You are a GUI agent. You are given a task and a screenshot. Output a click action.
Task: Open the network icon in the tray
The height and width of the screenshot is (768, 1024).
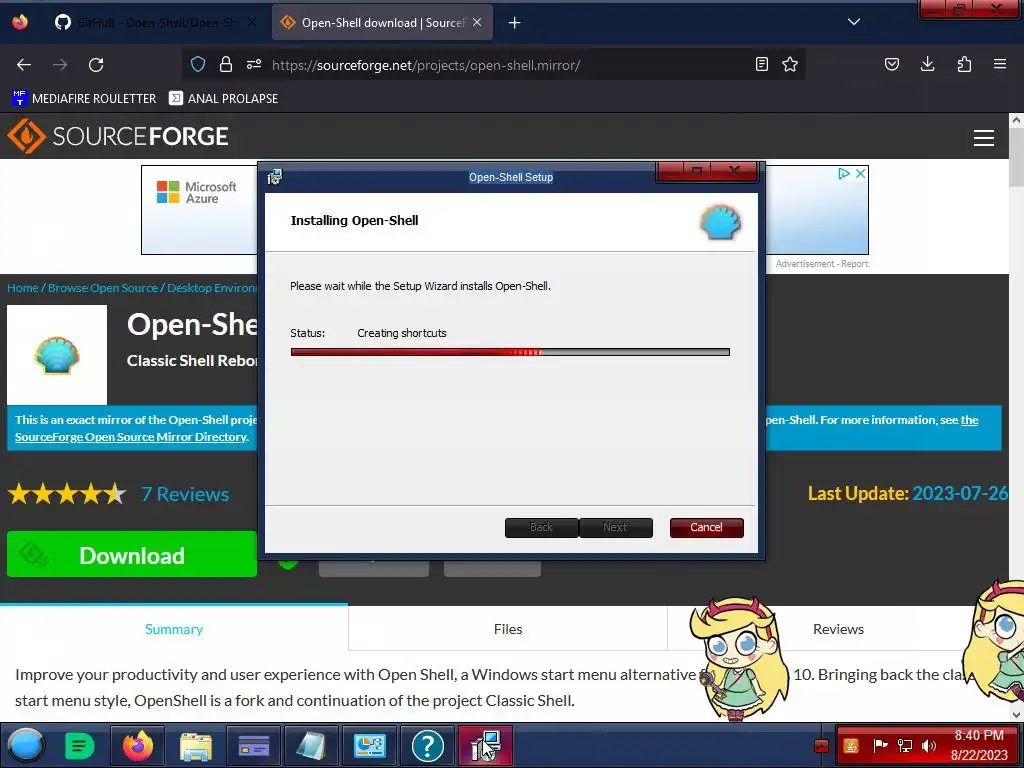905,745
